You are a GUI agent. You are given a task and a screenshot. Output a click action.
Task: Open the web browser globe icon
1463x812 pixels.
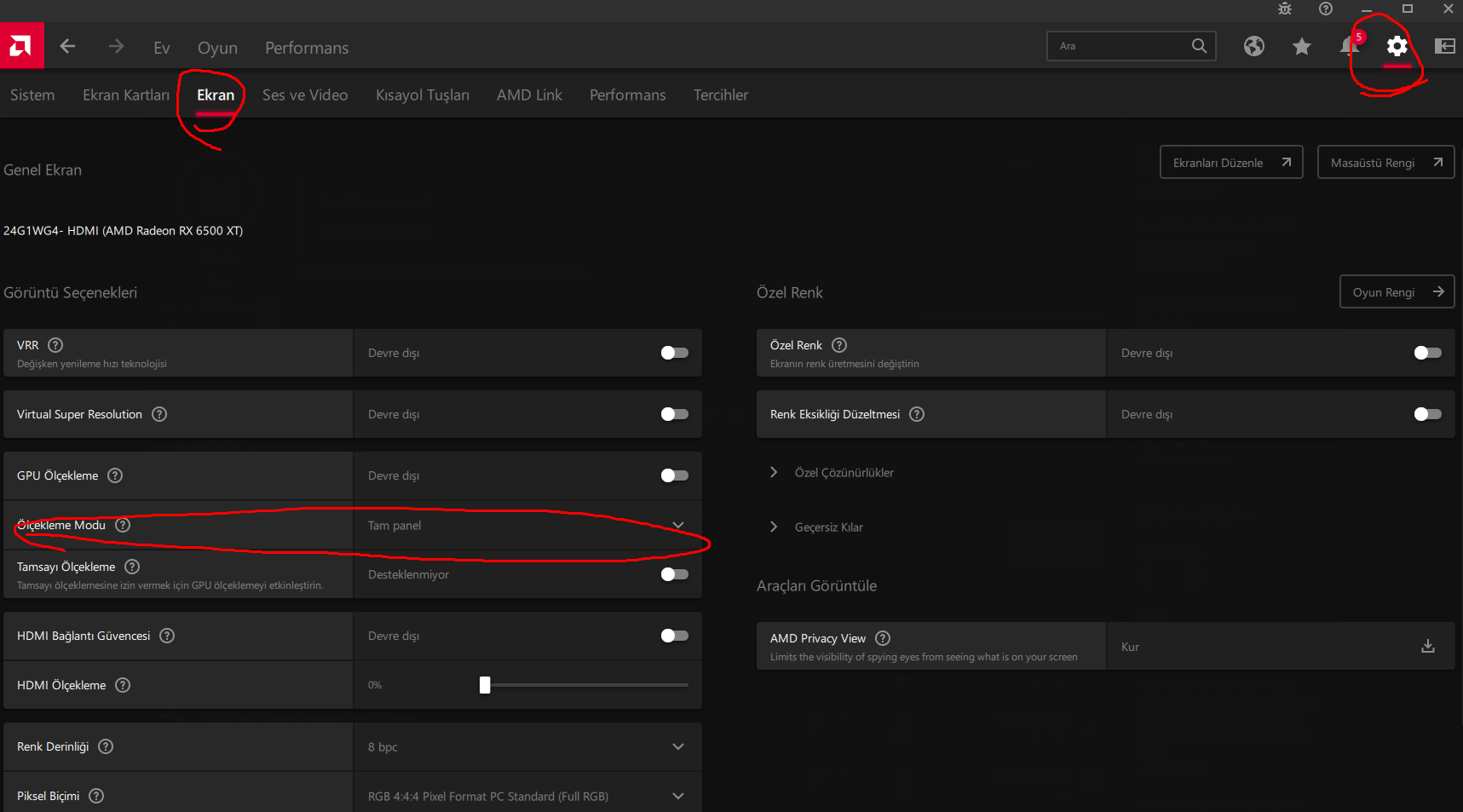tap(1253, 46)
